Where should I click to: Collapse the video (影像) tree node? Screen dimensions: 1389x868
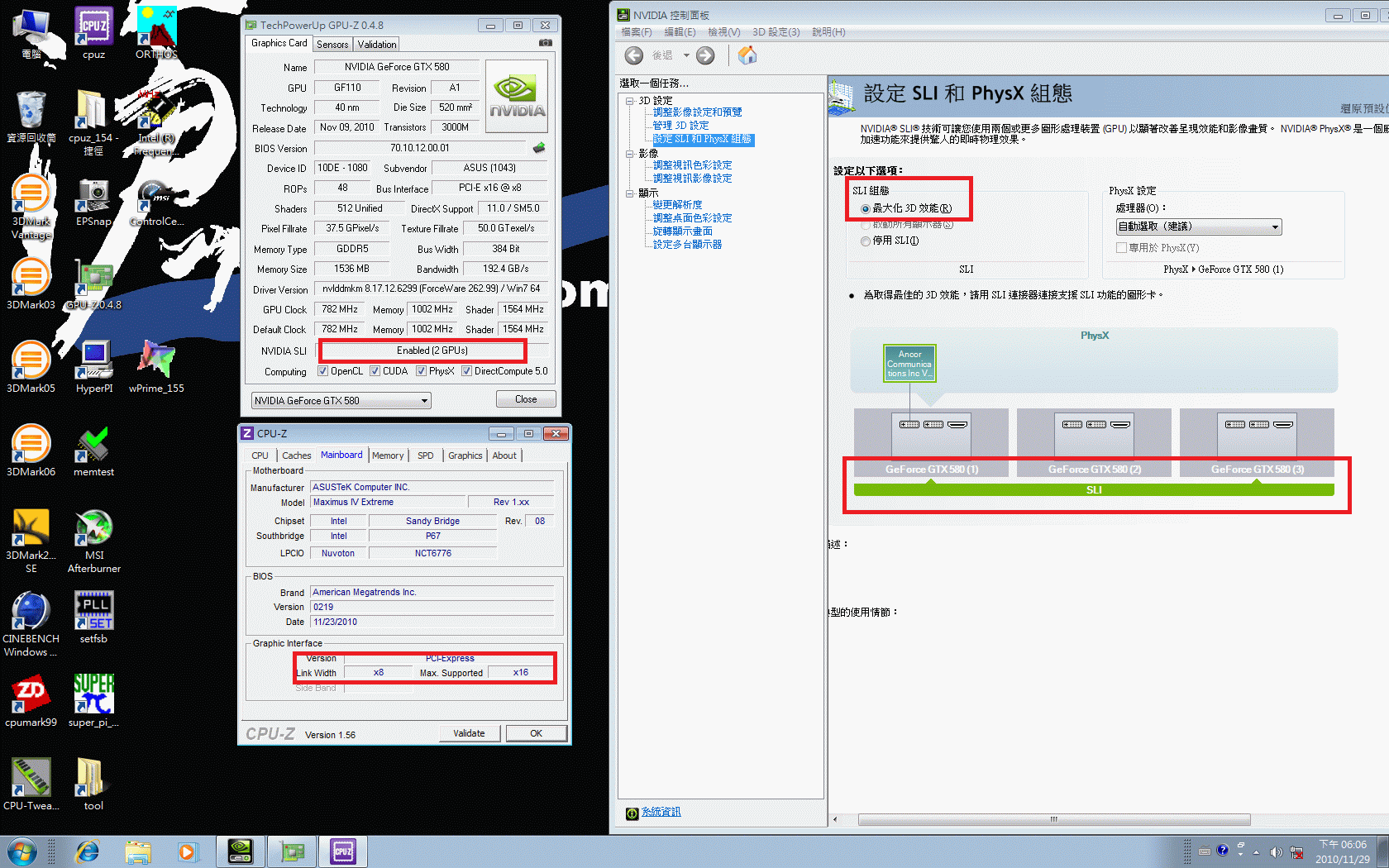(x=629, y=154)
